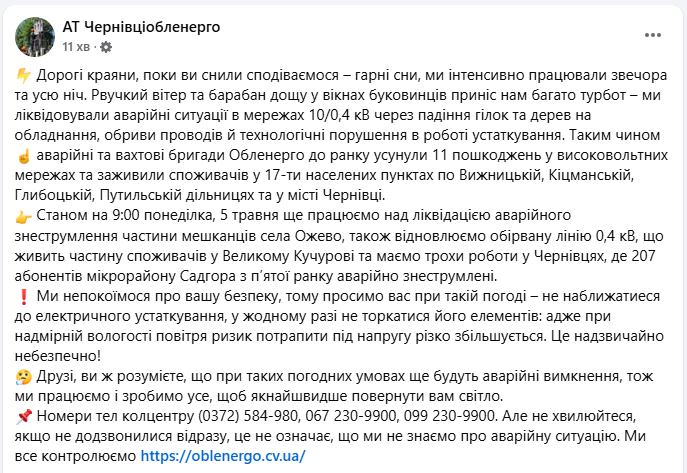Open the АТ Чернівціобленерго profile picture

coord(34,35)
